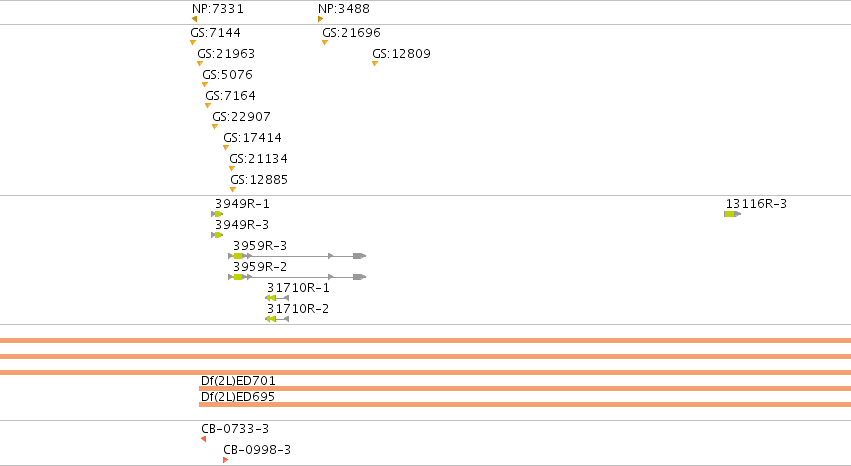Select the GS:21963 label
851x466 pixels.
pos(226,54)
